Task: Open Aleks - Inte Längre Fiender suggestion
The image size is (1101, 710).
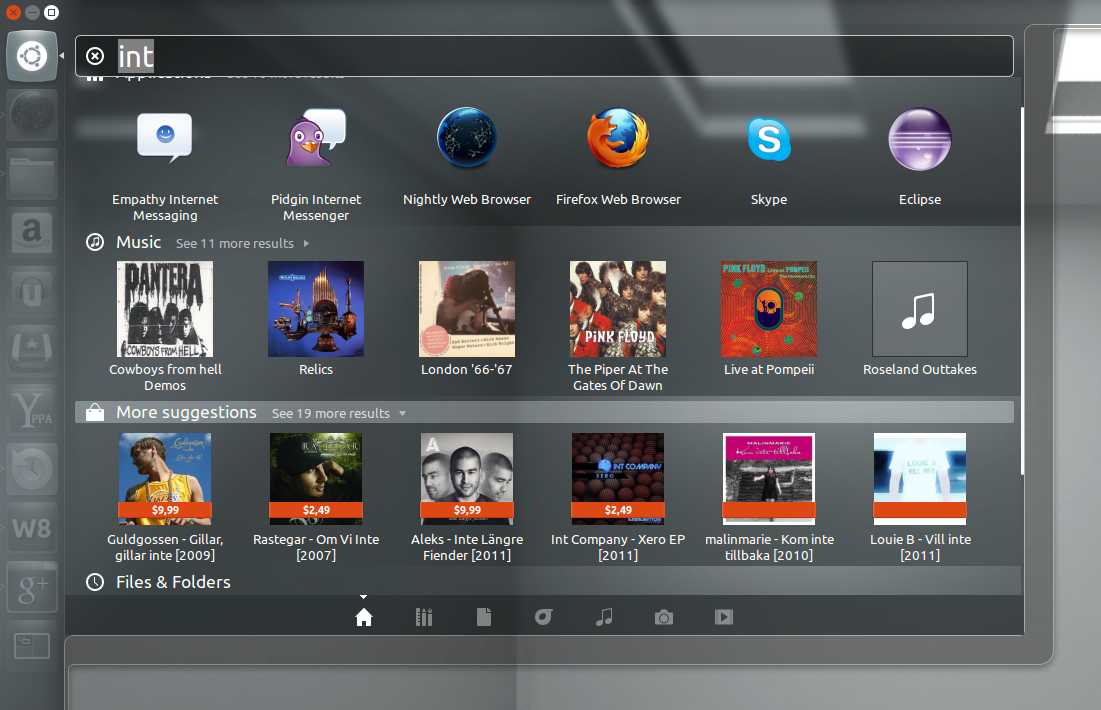Action: (467, 497)
